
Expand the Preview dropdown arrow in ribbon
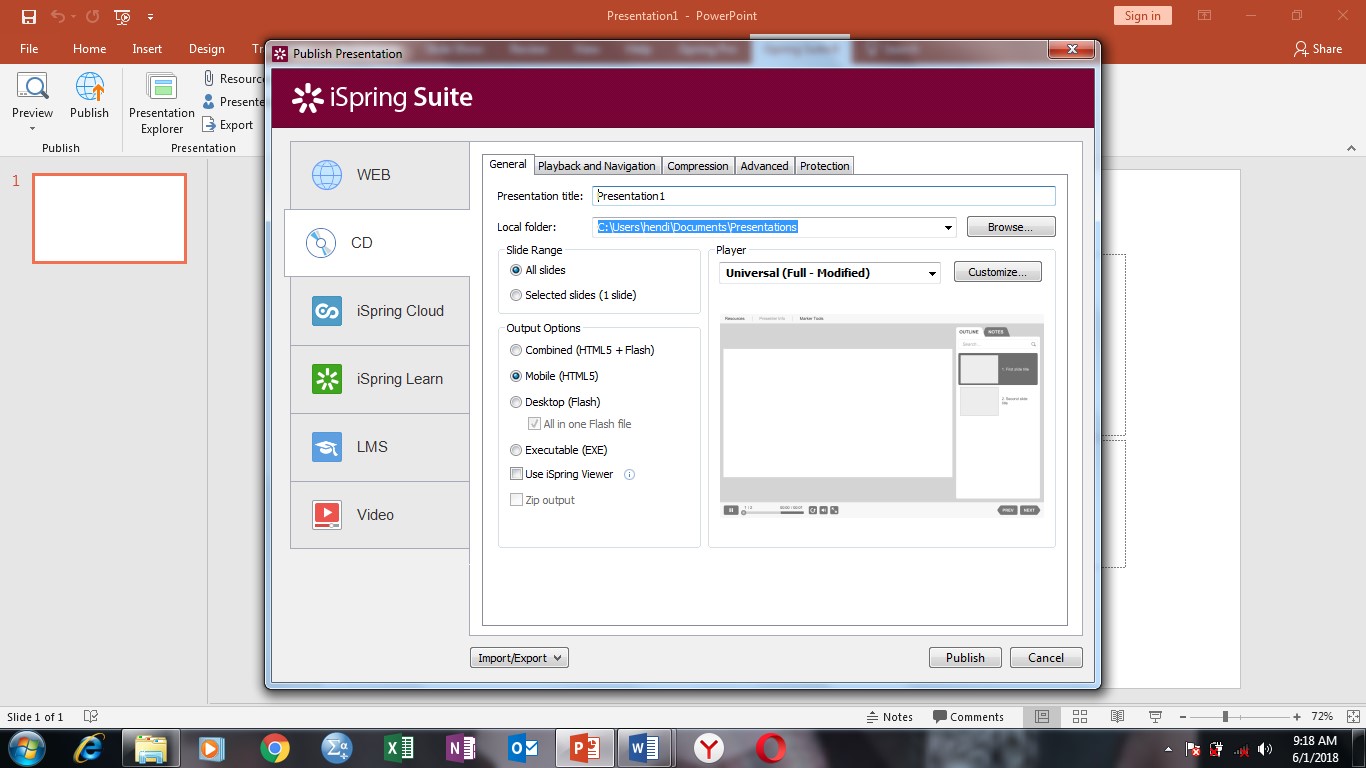(x=32, y=128)
